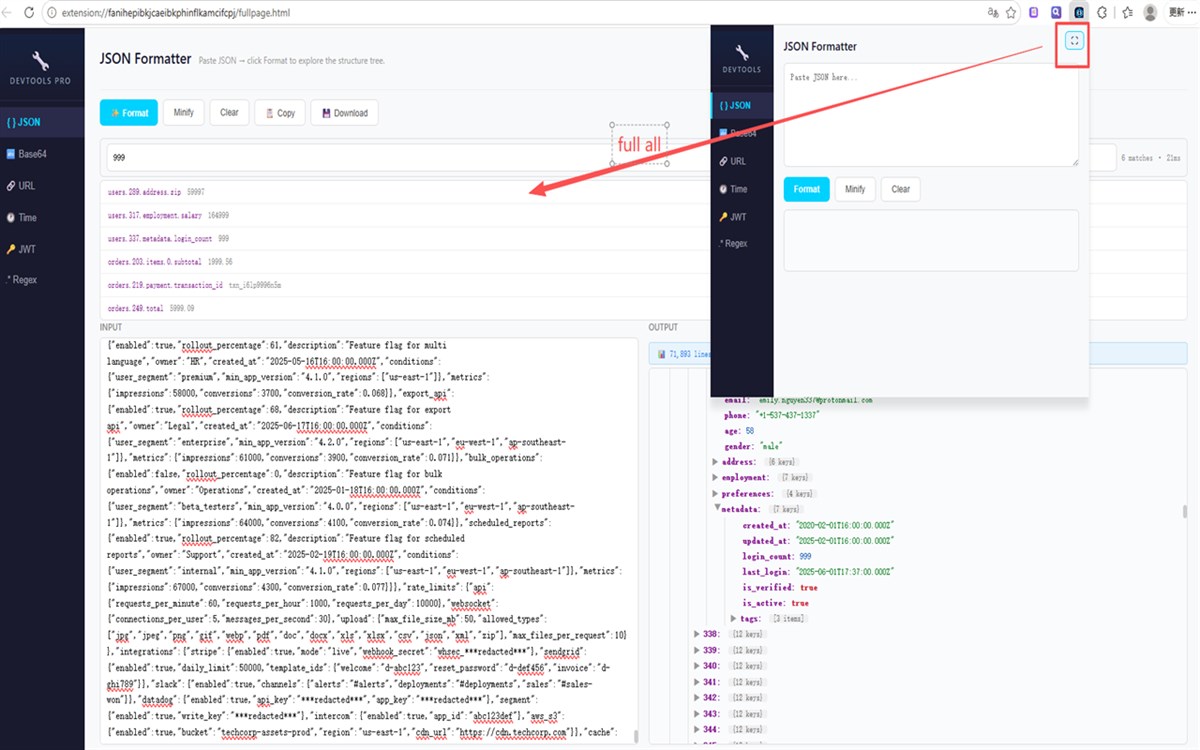Open the favorites list icon in the browser toolbar
1200x750 pixels.
(1127, 12)
